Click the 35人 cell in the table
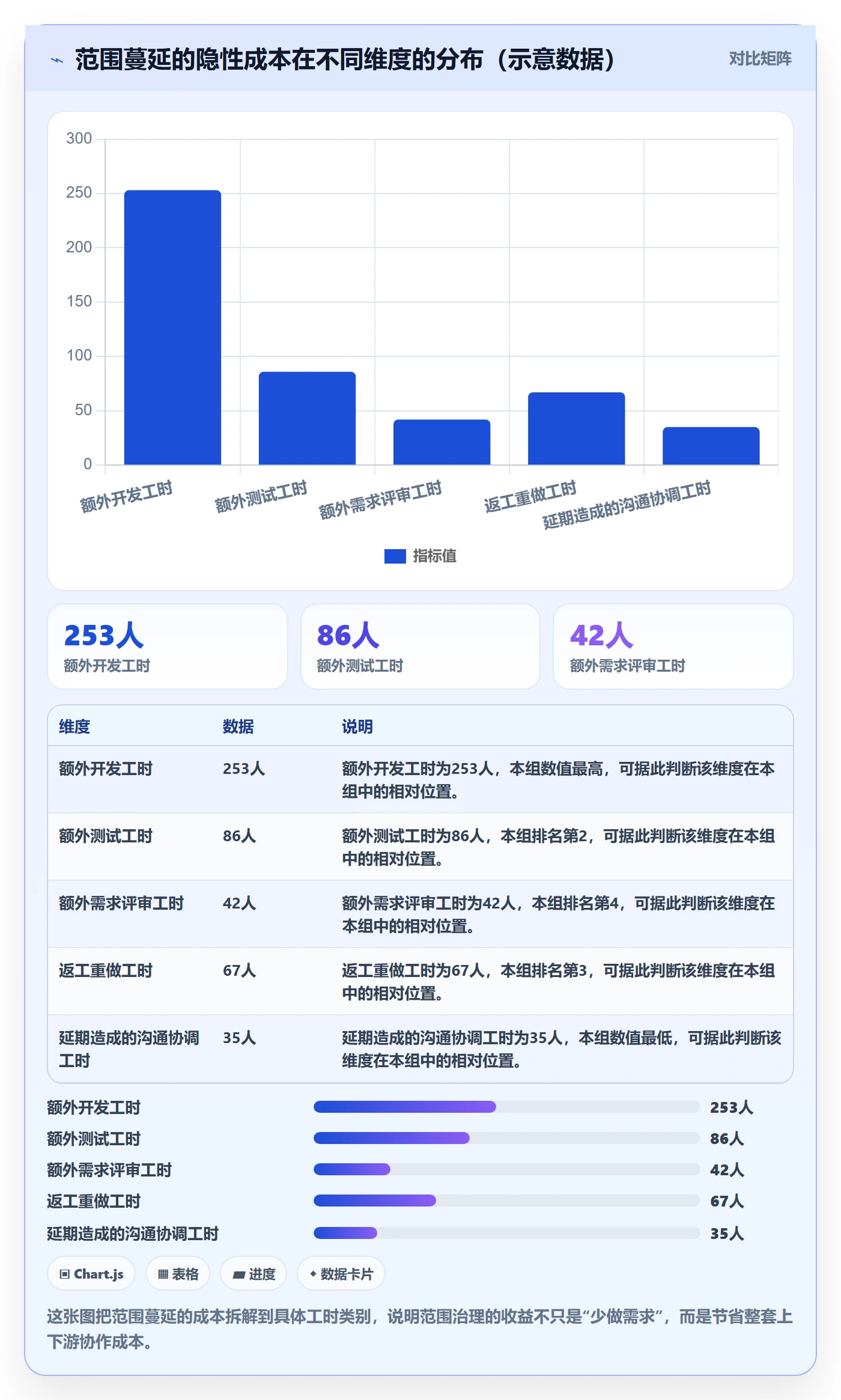 [240, 1038]
